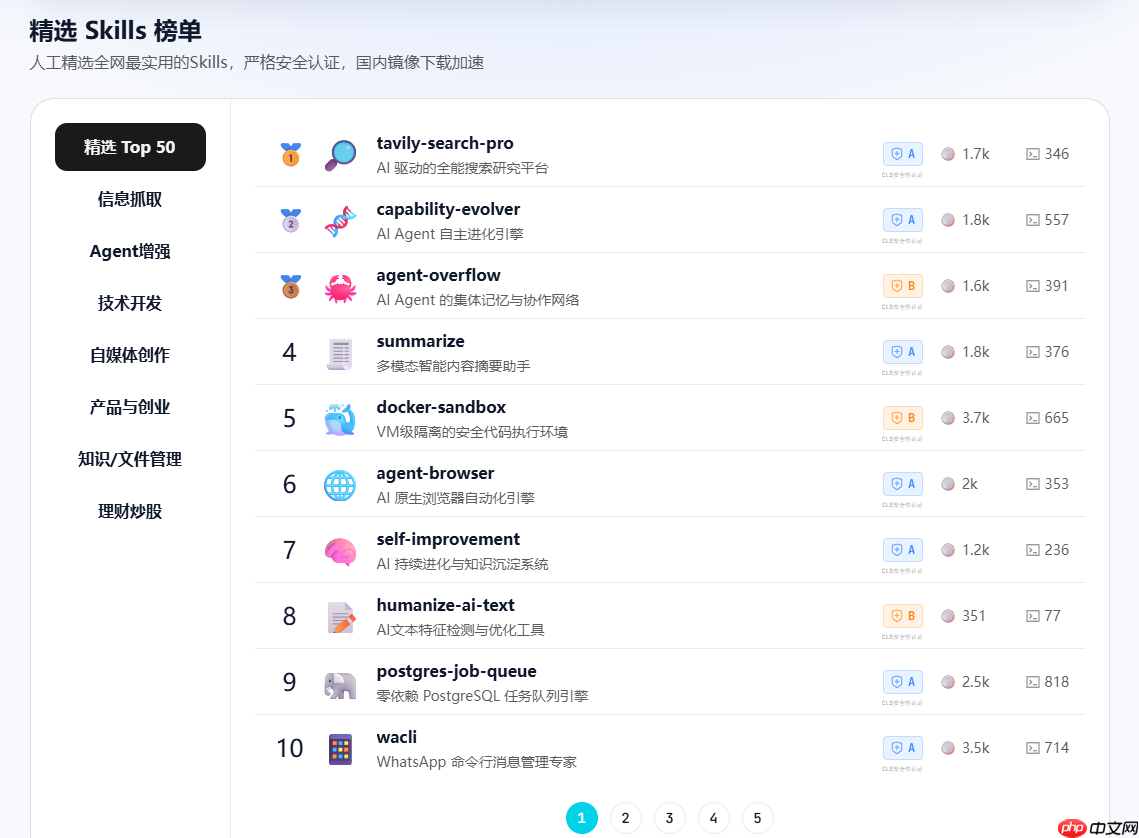Open the postgres-job-queue skill link

tap(456, 672)
